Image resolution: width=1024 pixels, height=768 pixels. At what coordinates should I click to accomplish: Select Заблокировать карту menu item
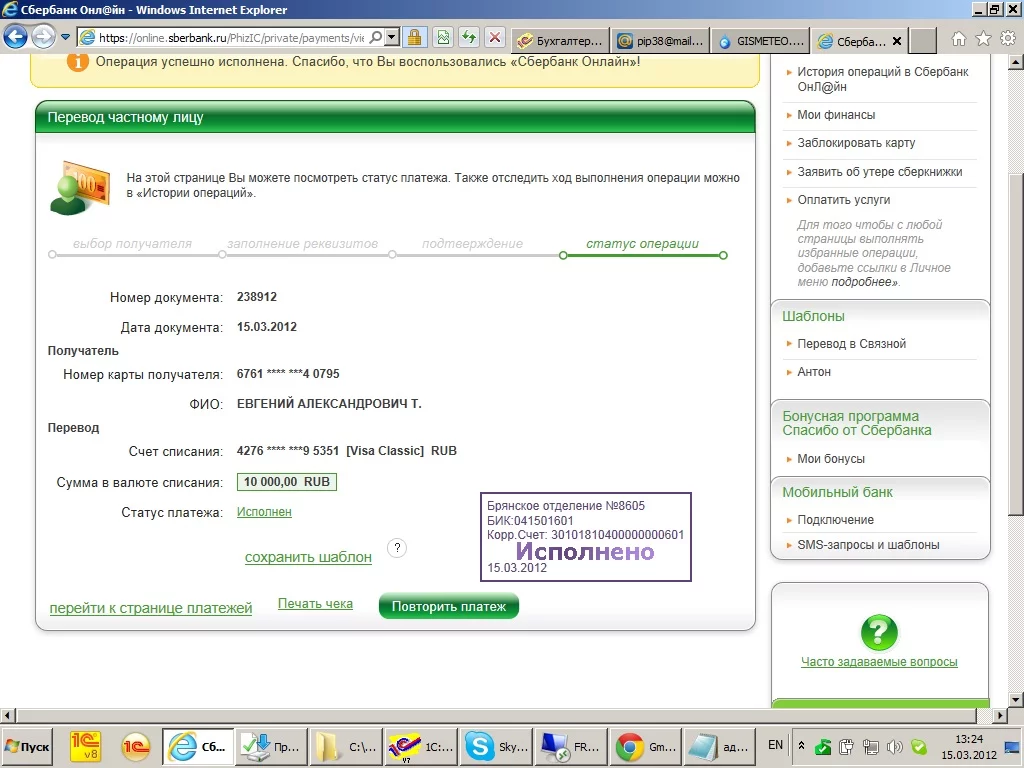pyautogui.click(x=856, y=143)
